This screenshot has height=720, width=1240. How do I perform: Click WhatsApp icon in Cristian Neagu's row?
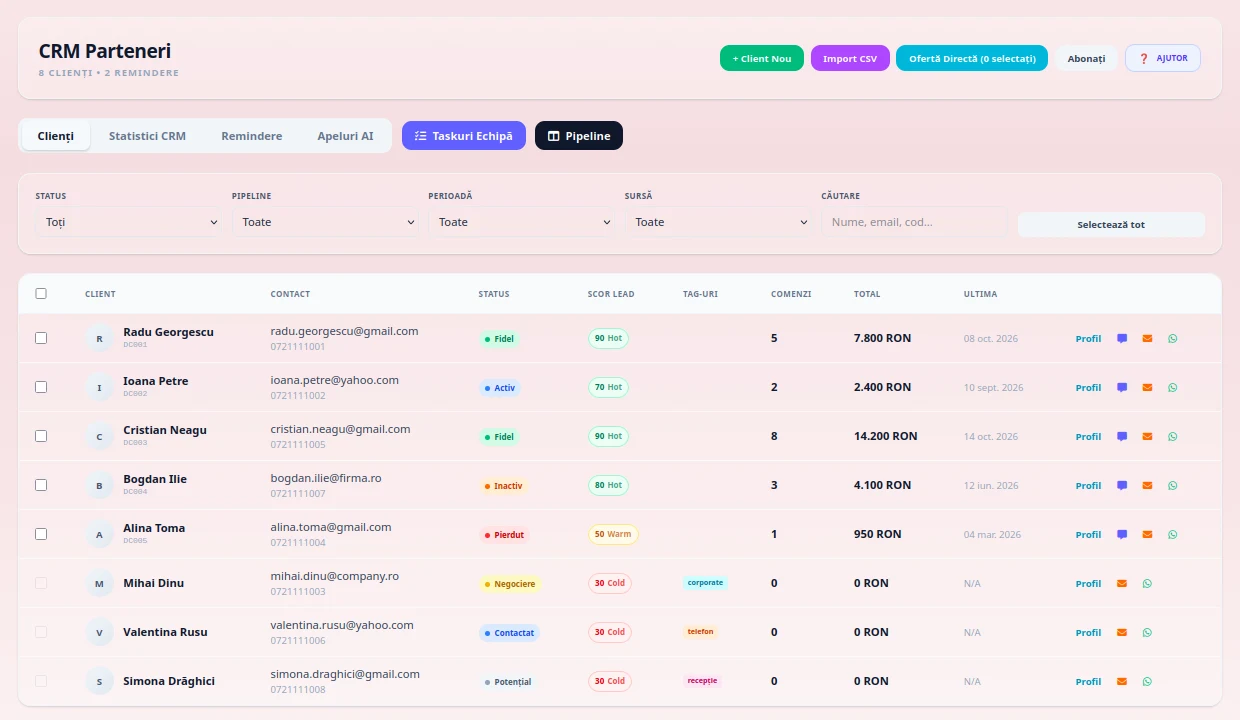click(1172, 436)
